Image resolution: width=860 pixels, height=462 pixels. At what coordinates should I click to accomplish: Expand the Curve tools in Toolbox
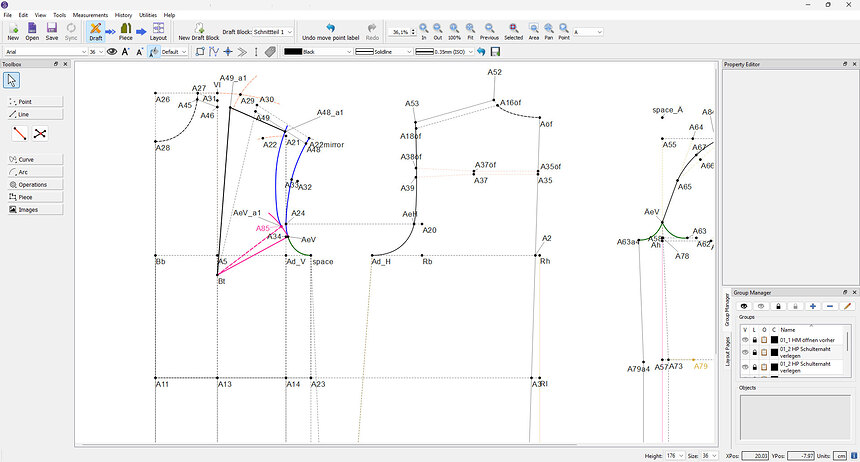point(36,159)
